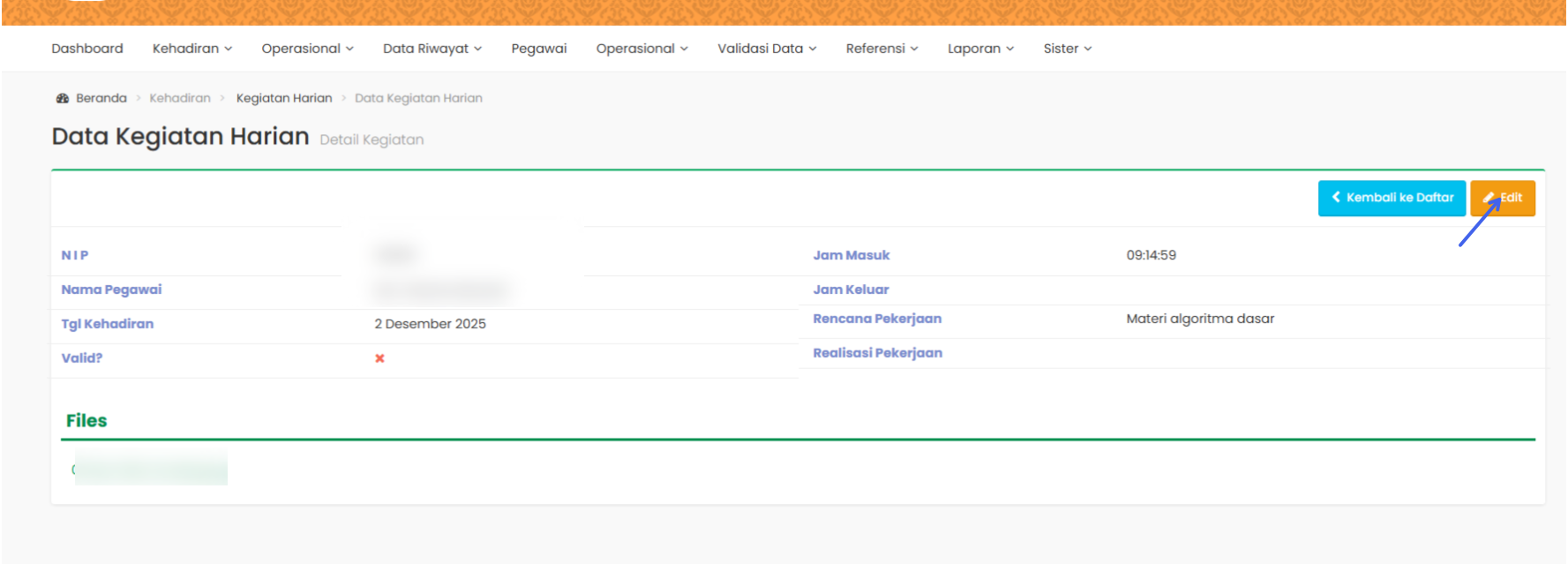Expand the Sister menu
The height and width of the screenshot is (564, 1568).
coord(1067,49)
